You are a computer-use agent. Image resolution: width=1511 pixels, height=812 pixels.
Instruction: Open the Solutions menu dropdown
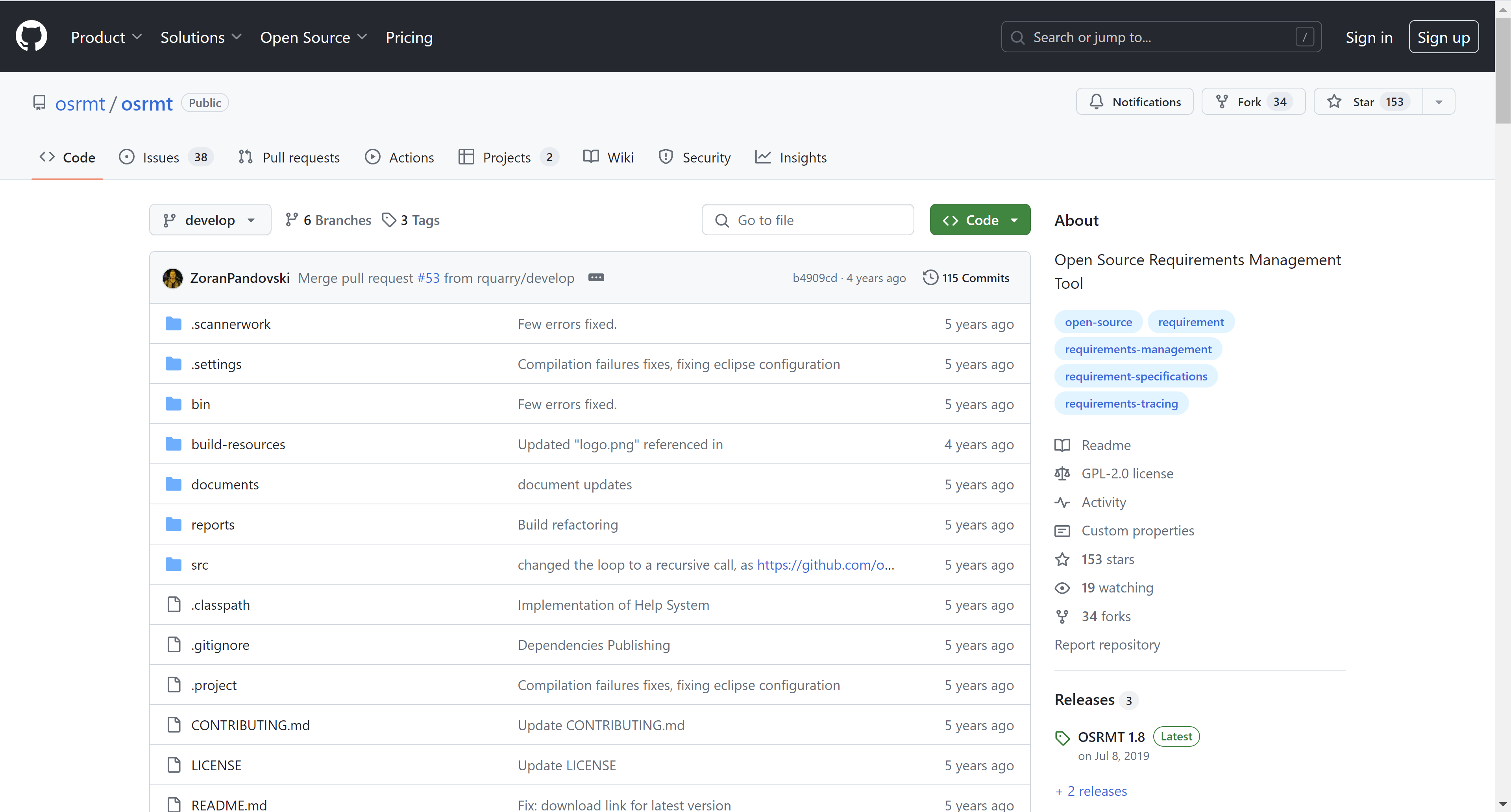pyautogui.click(x=201, y=37)
